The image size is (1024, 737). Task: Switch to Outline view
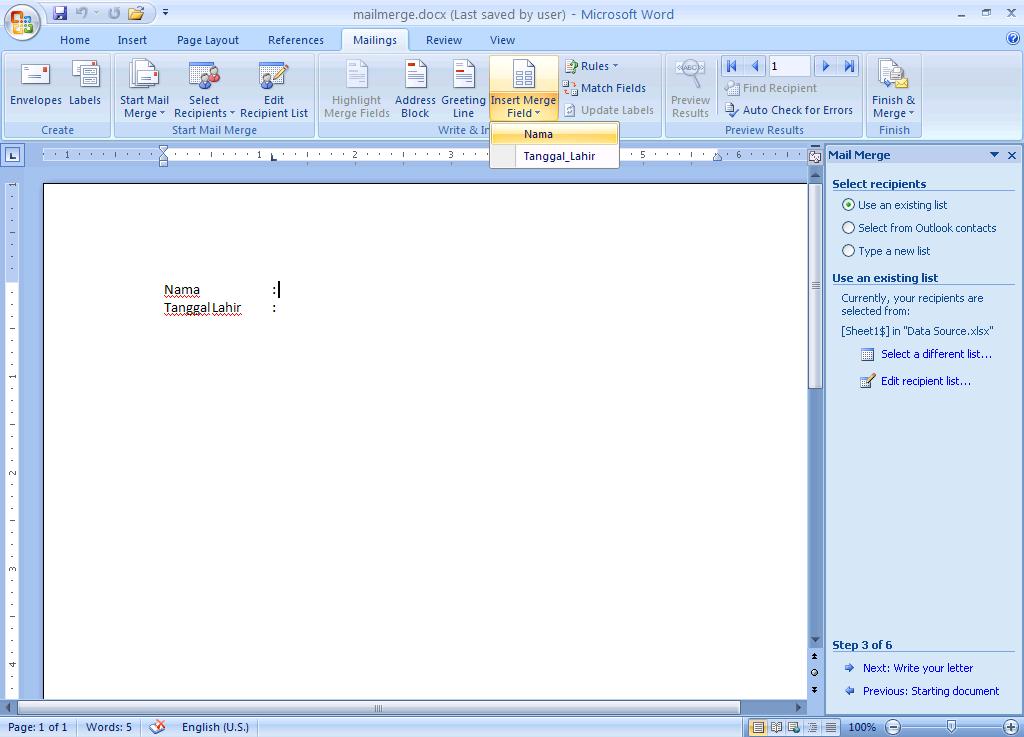812,727
